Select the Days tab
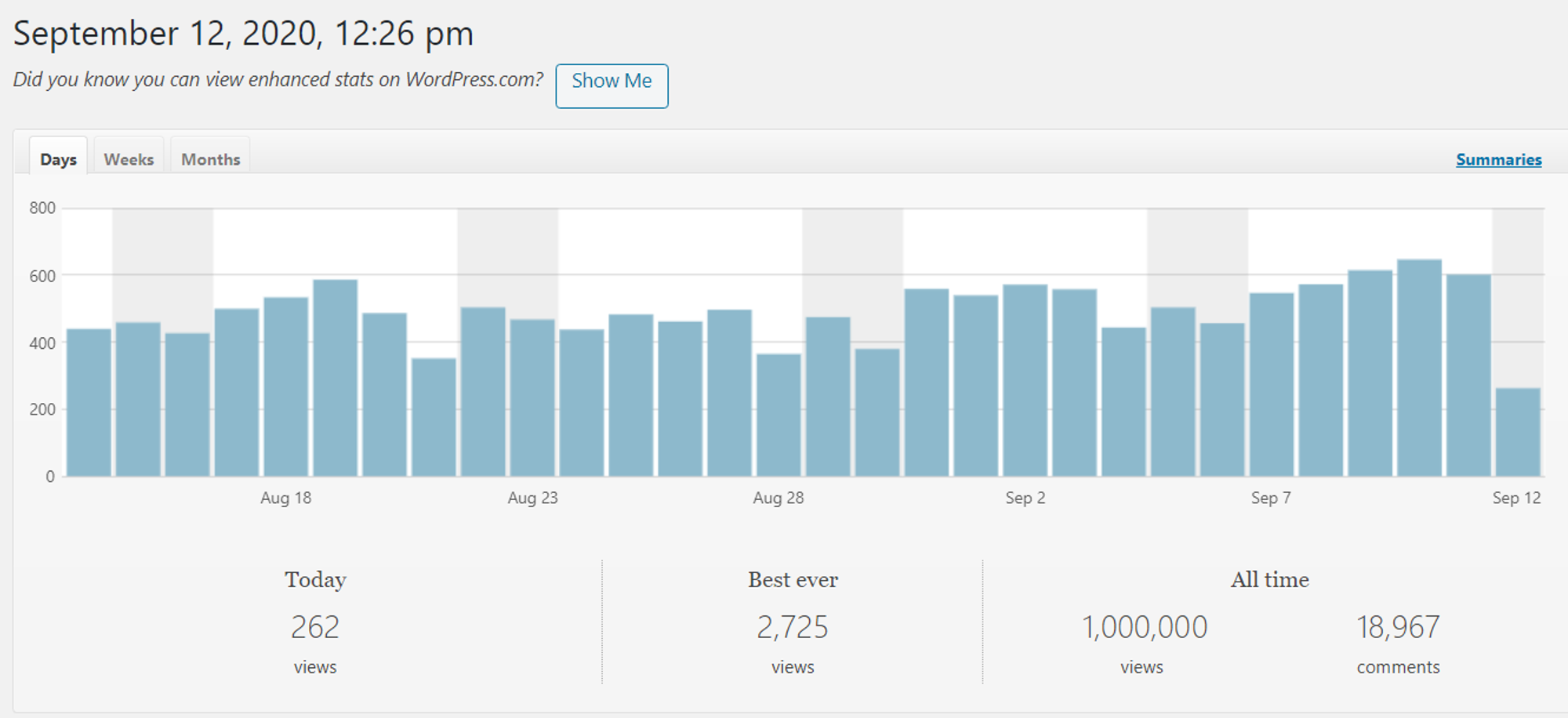1568x718 pixels. point(59,159)
